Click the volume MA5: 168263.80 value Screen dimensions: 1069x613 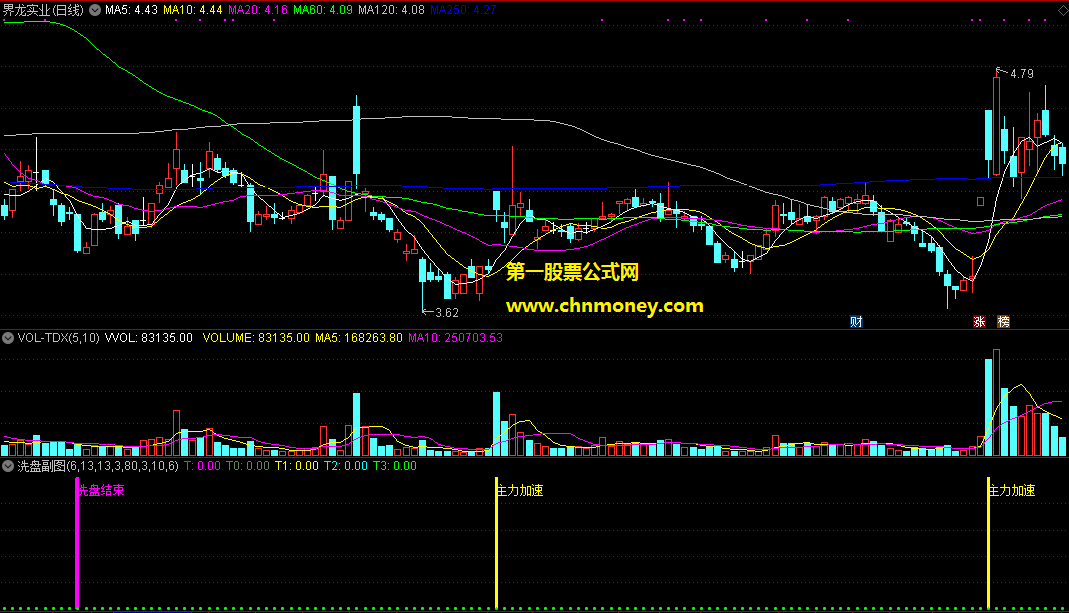[359, 338]
